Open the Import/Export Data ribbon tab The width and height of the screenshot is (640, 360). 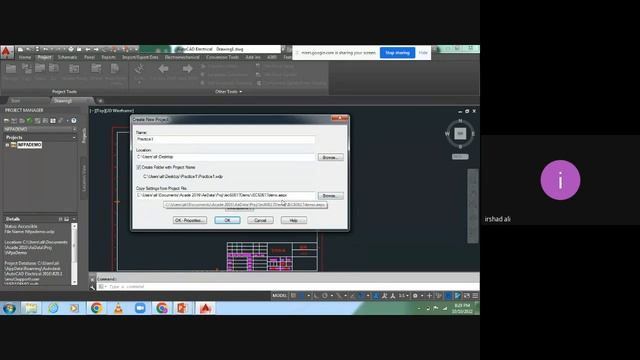pyautogui.click(x=140, y=57)
